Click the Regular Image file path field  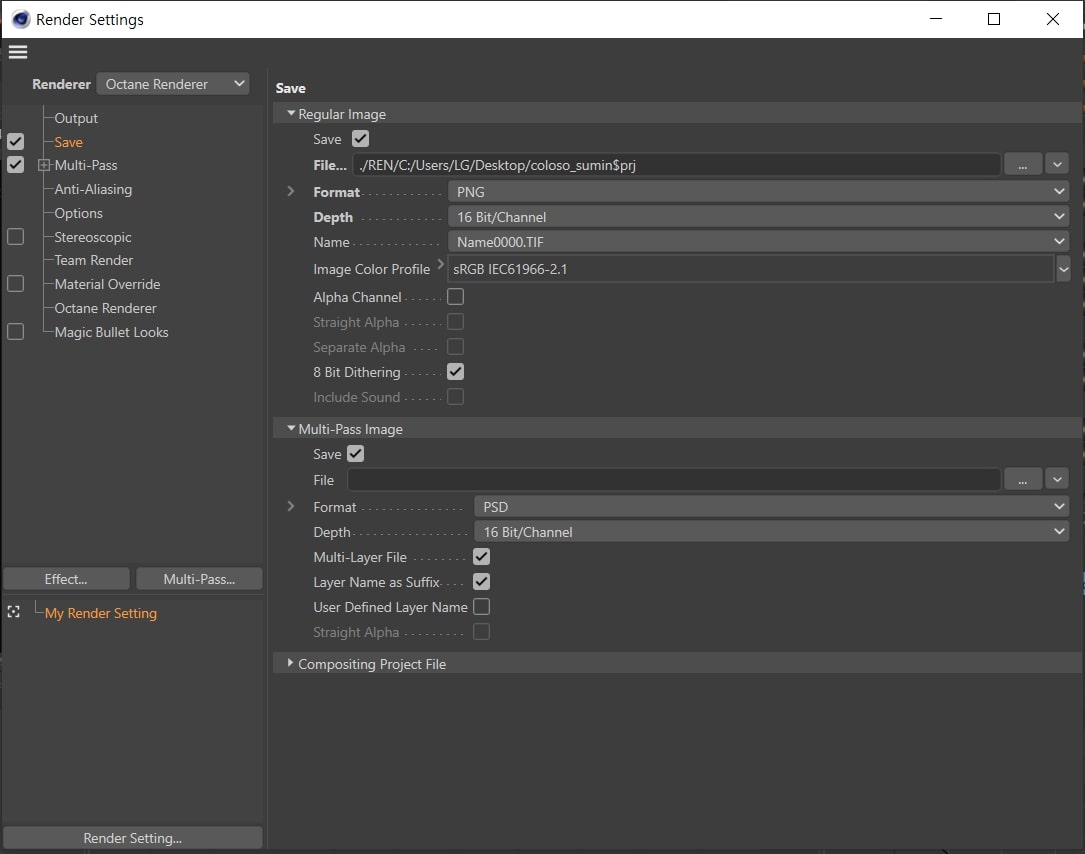677,165
